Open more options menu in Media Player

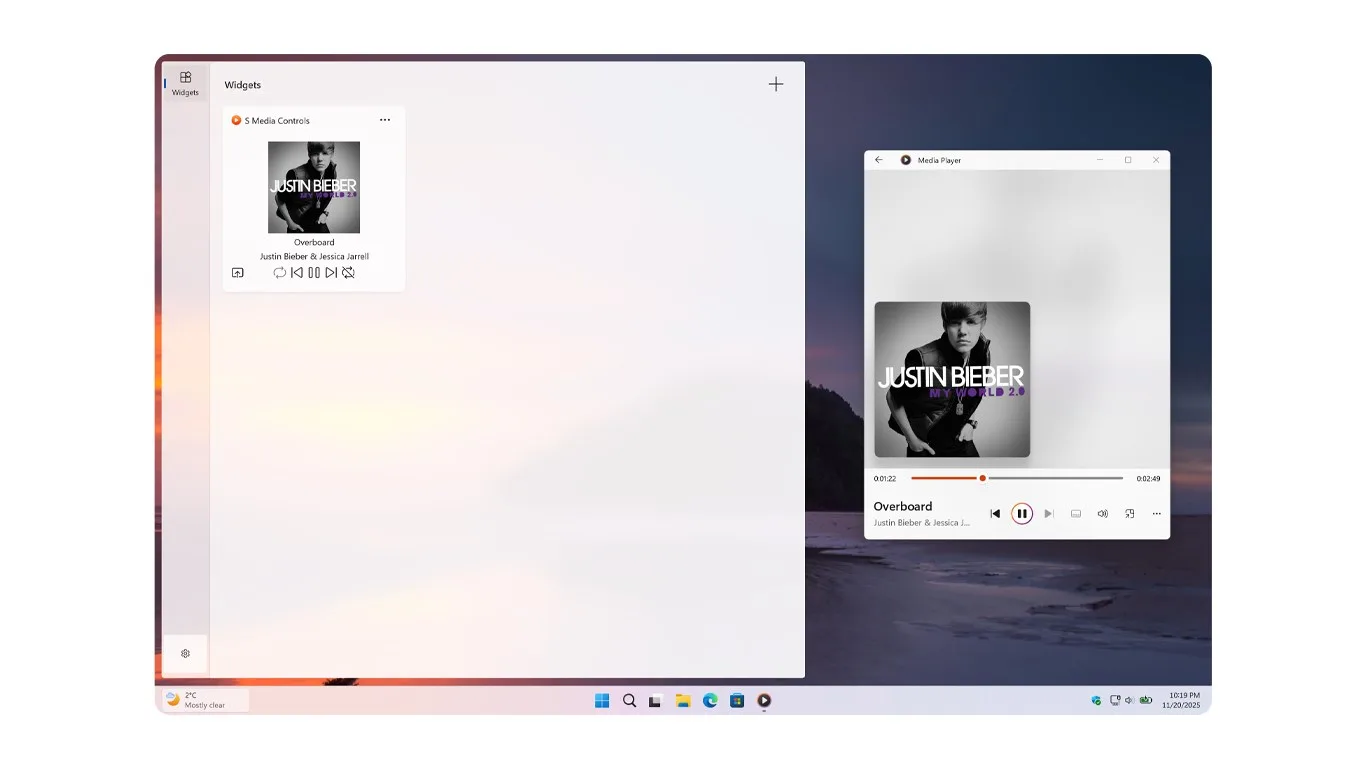tap(1157, 514)
